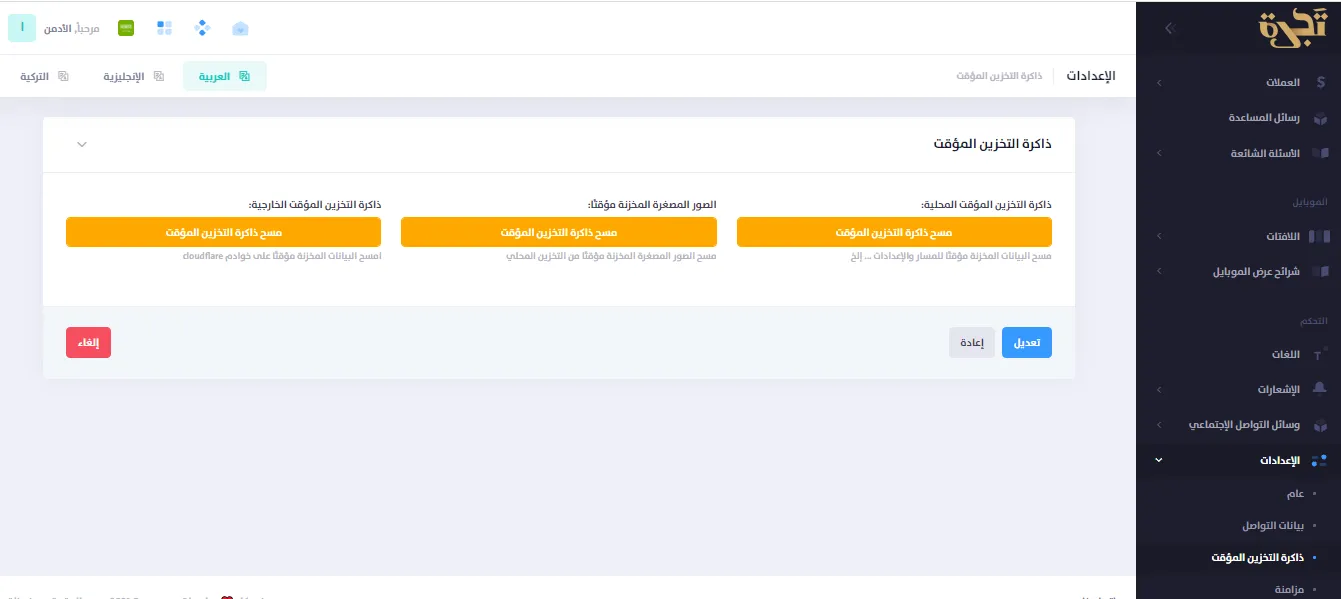Select the التركية language tab
1341x599 pixels.
pyautogui.click(x=42, y=76)
